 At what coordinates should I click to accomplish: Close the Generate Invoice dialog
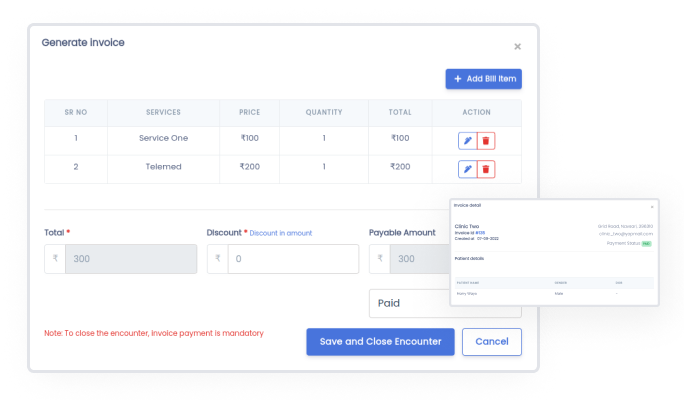pos(517,46)
